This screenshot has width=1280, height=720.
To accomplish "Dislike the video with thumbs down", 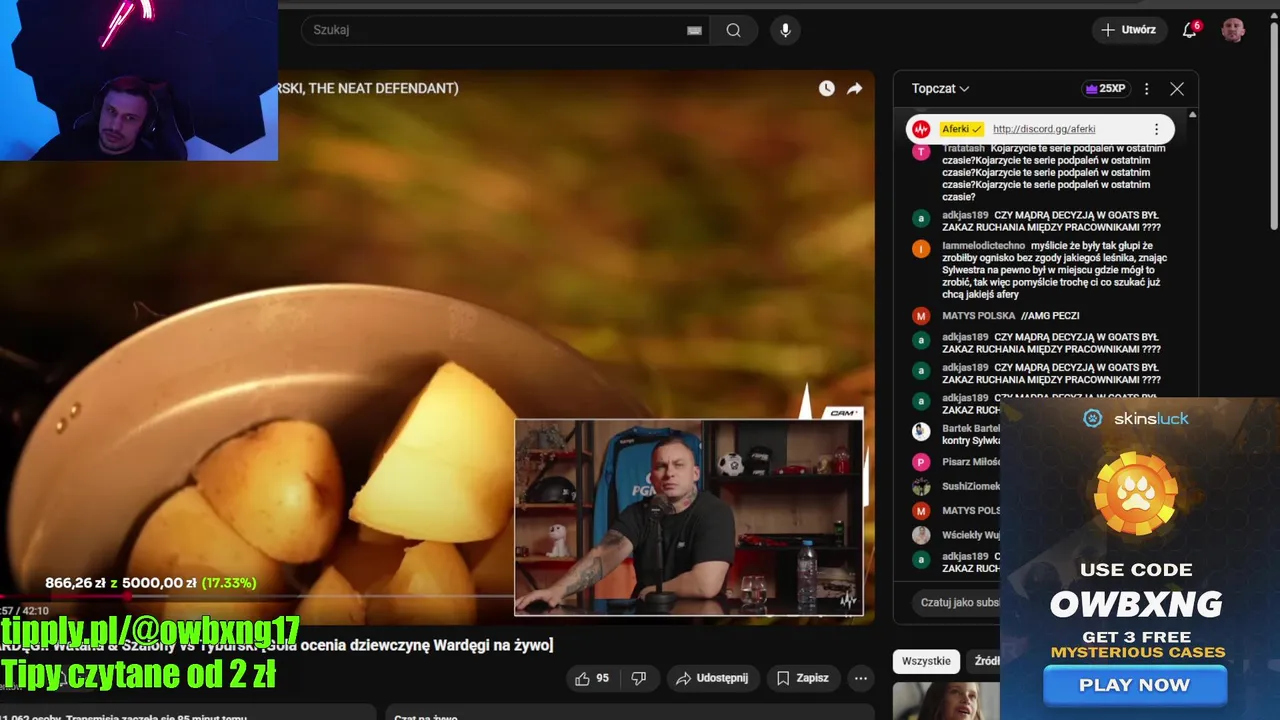I will click(639, 678).
